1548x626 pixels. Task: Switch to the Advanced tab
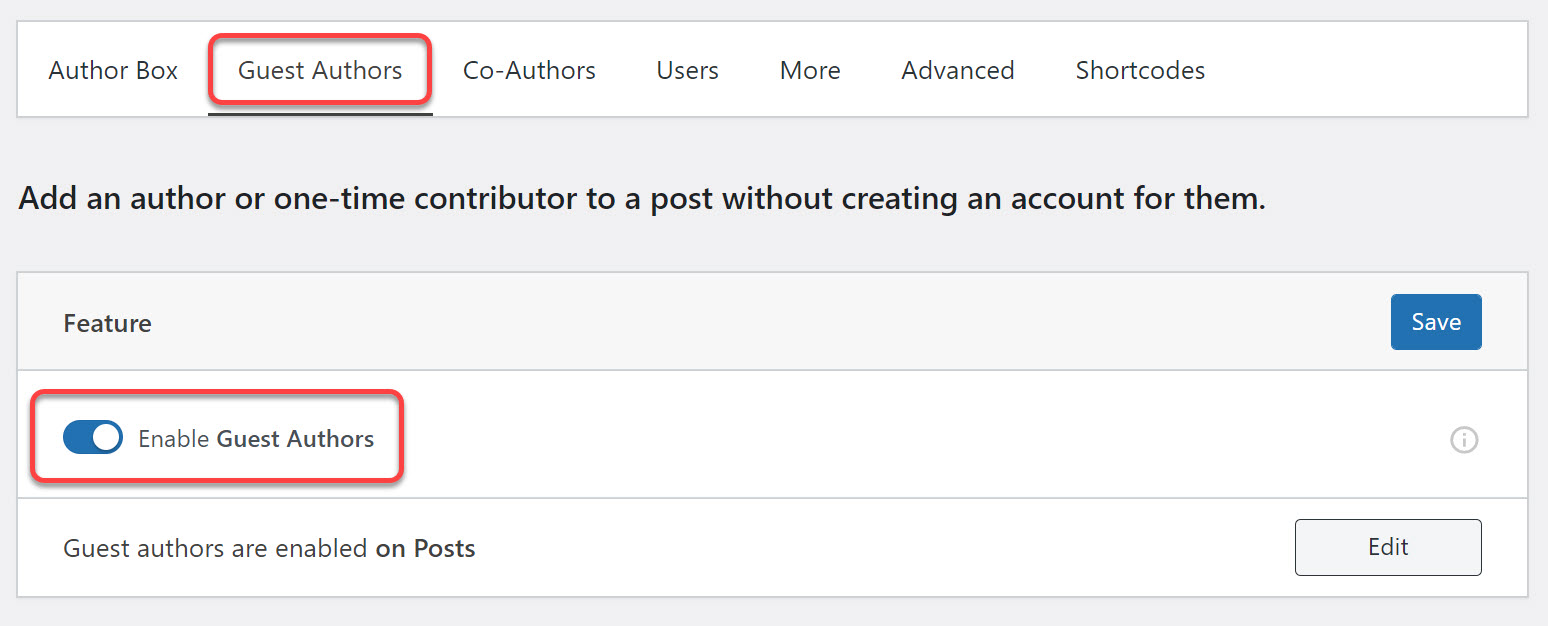[958, 71]
